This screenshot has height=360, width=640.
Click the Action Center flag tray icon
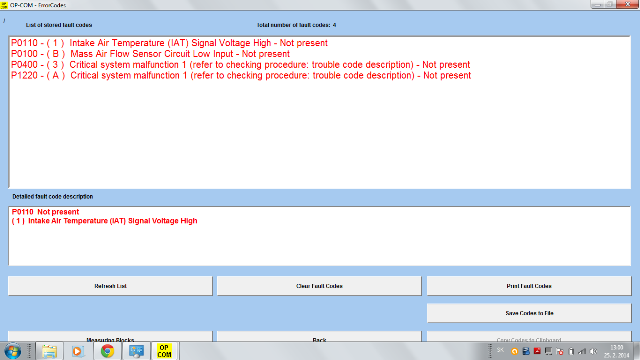560,351
